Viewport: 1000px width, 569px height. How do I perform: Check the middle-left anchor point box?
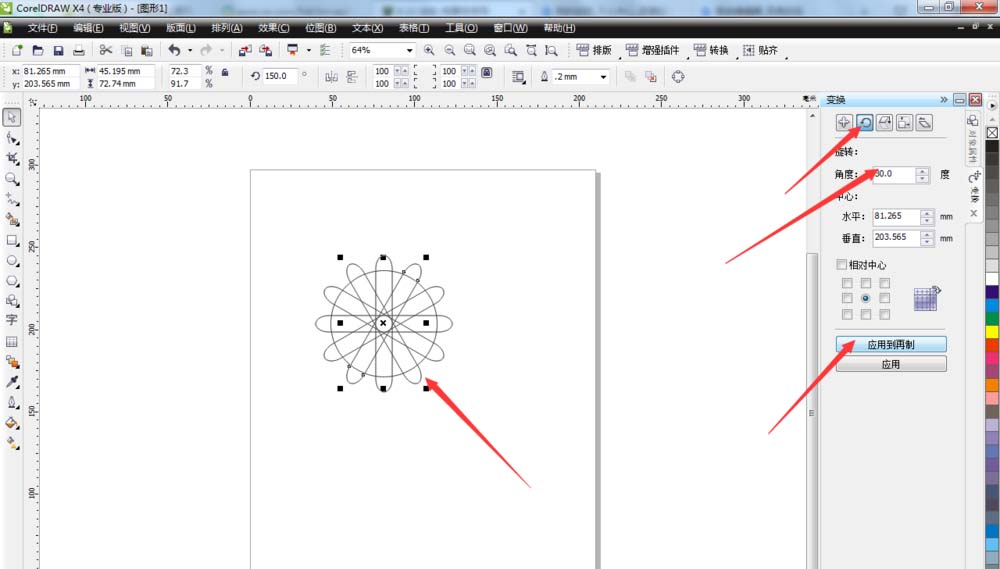tap(847, 298)
